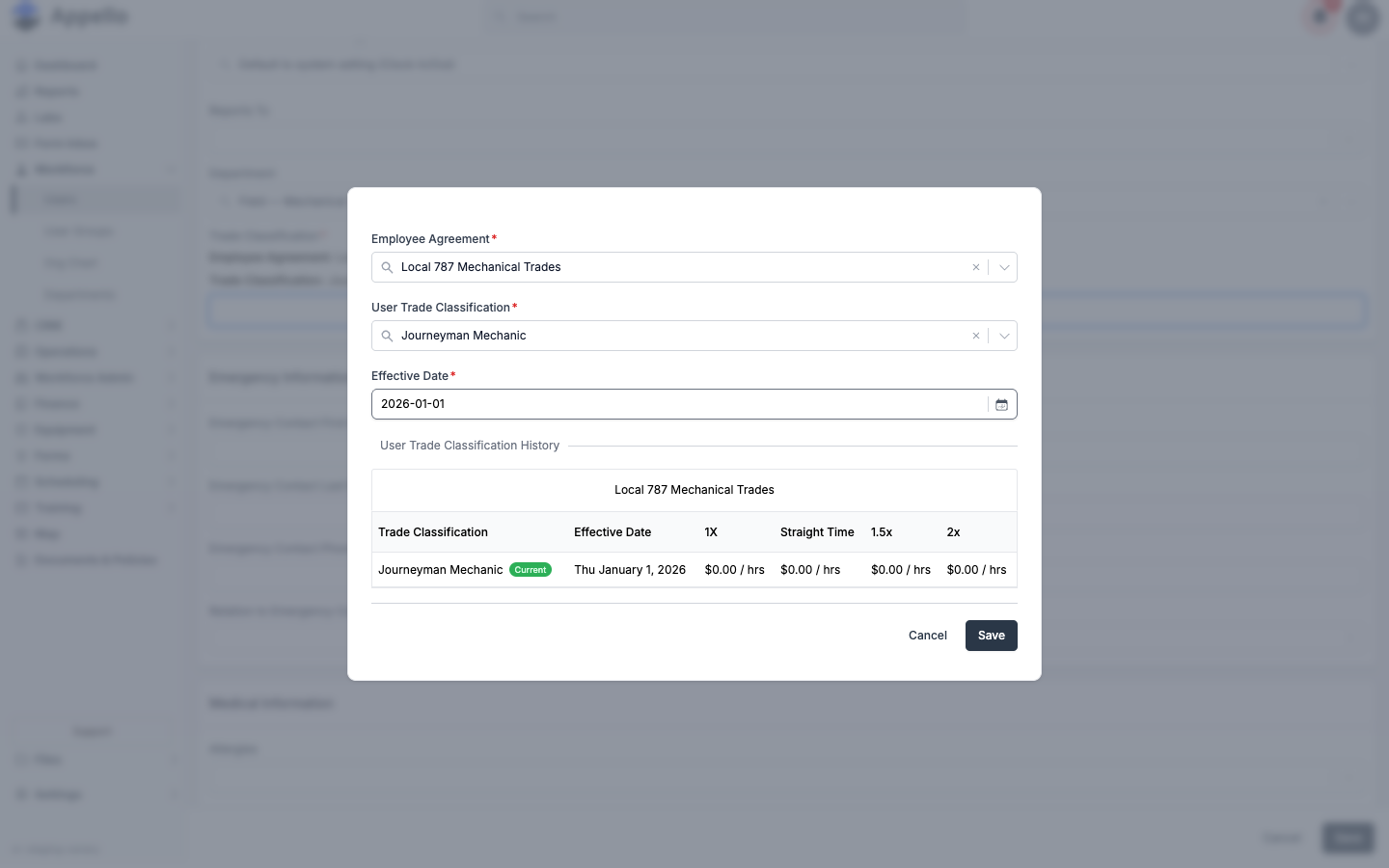Click the Trade Classification column header
This screenshot has height=868, width=1389.
tap(433, 532)
